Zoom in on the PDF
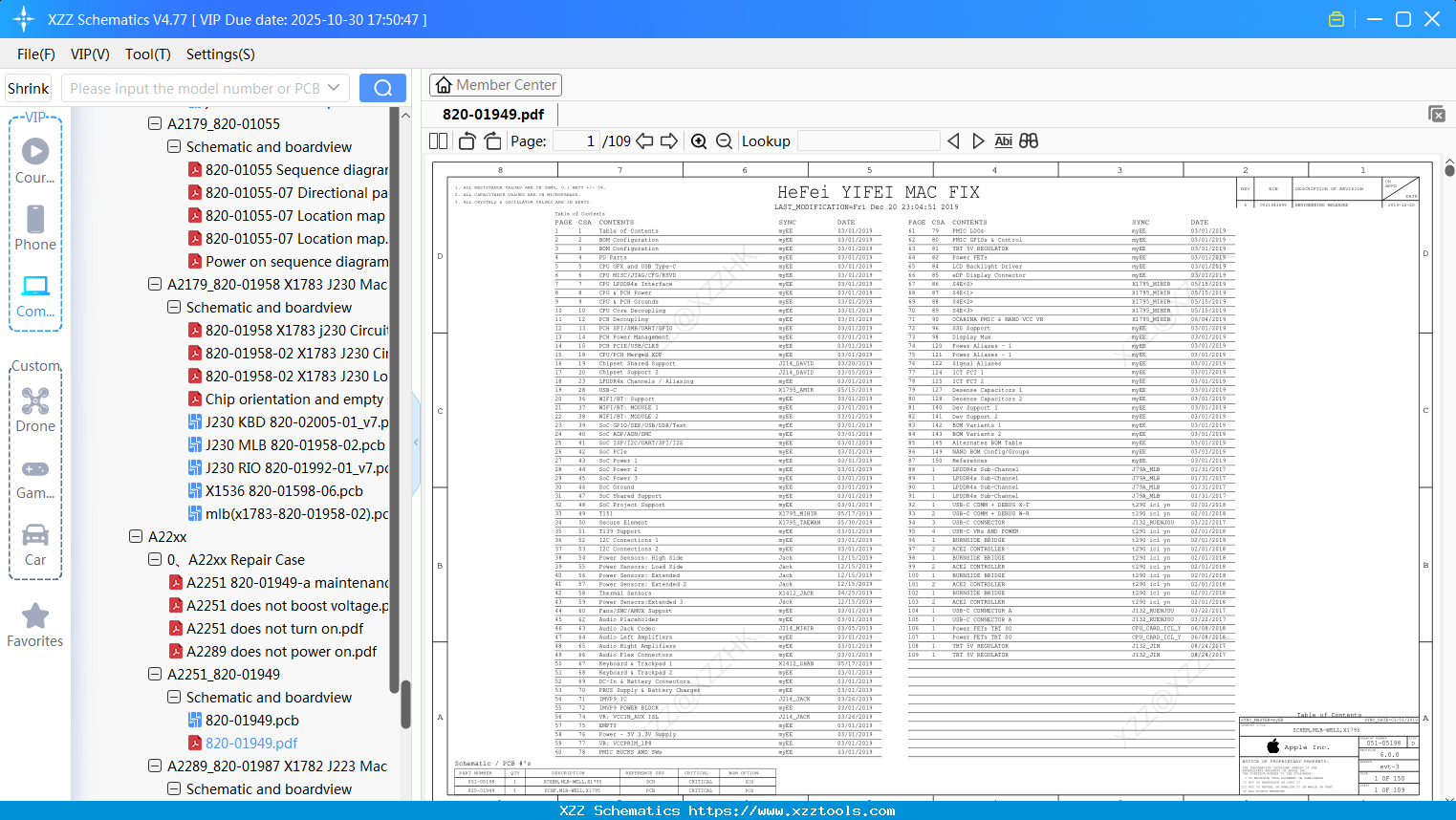1456x820 pixels. coord(699,141)
